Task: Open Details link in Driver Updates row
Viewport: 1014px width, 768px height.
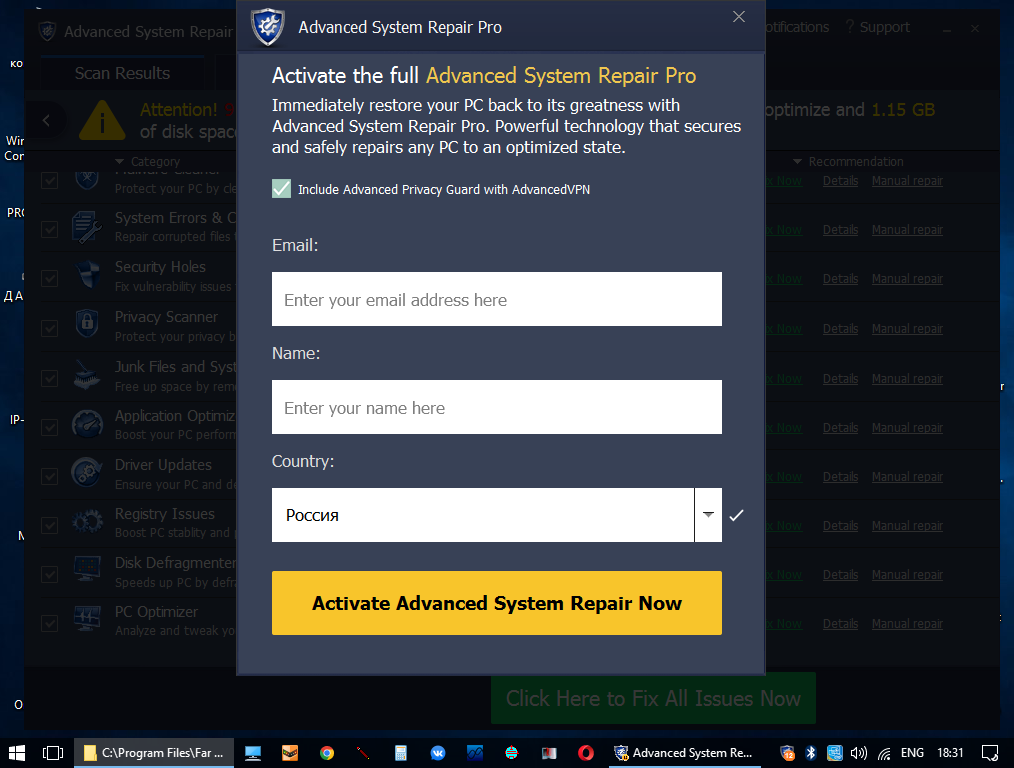Action: (840, 476)
